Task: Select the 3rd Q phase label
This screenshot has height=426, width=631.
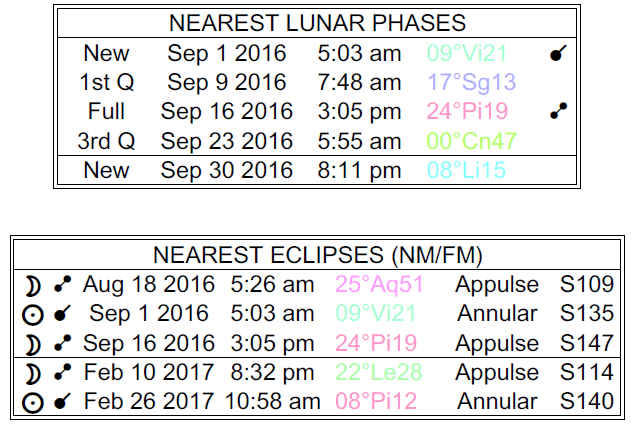Action: click(106, 142)
